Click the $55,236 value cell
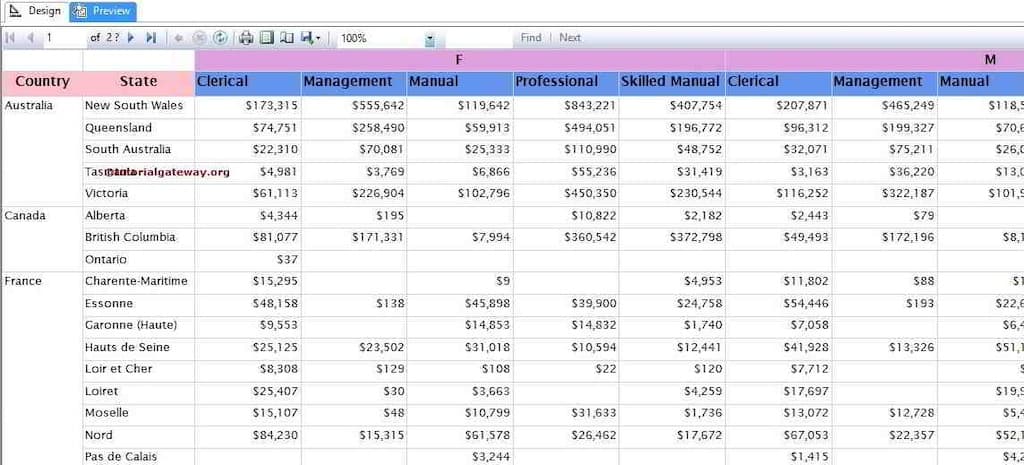 pos(566,172)
